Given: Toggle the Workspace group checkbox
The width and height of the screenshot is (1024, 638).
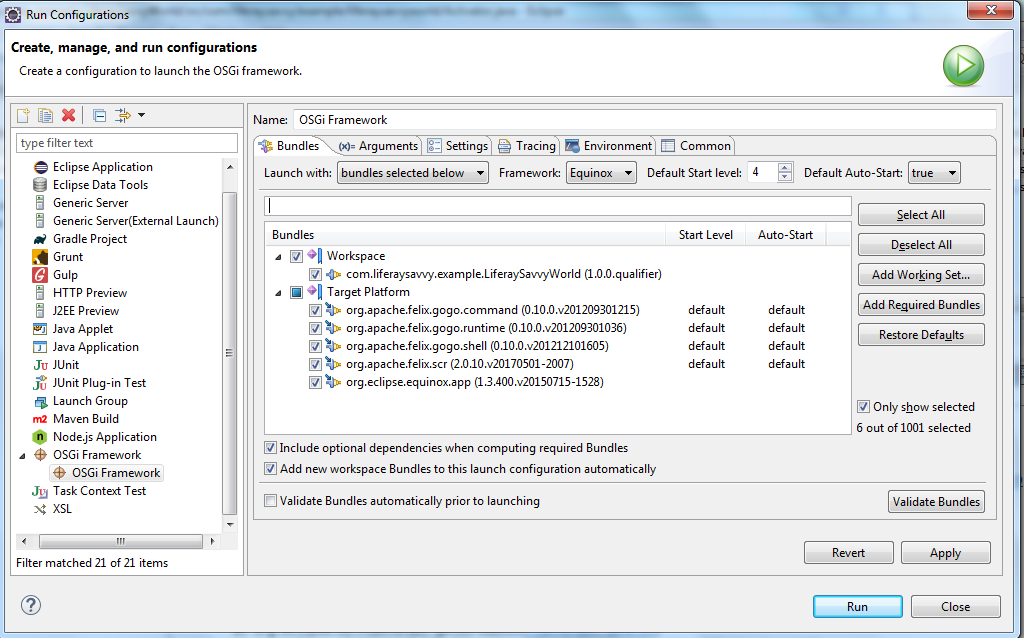Looking at the screenshot, I should coord(296,256).
